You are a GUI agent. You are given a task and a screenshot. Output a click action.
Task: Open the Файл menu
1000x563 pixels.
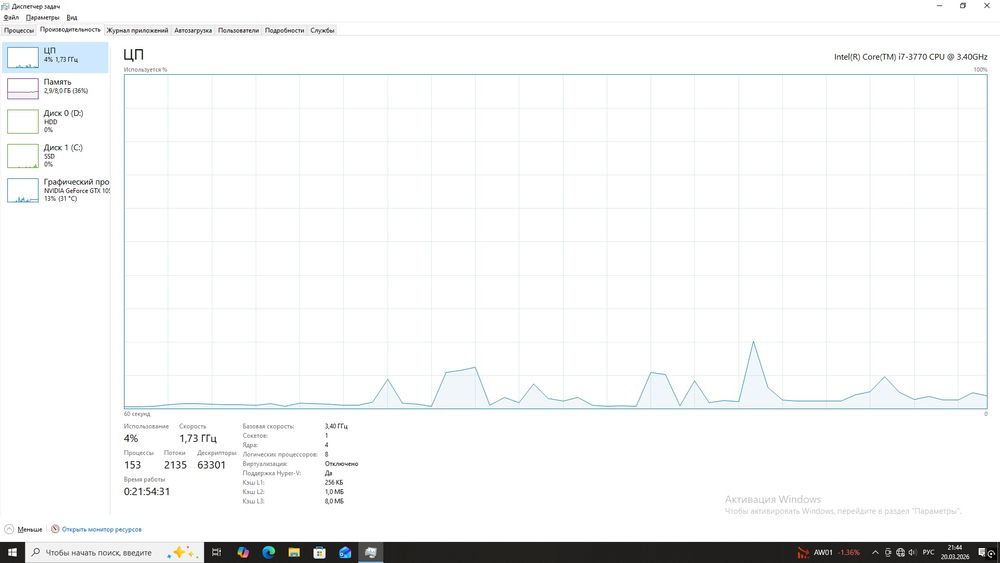click(11, 18)
